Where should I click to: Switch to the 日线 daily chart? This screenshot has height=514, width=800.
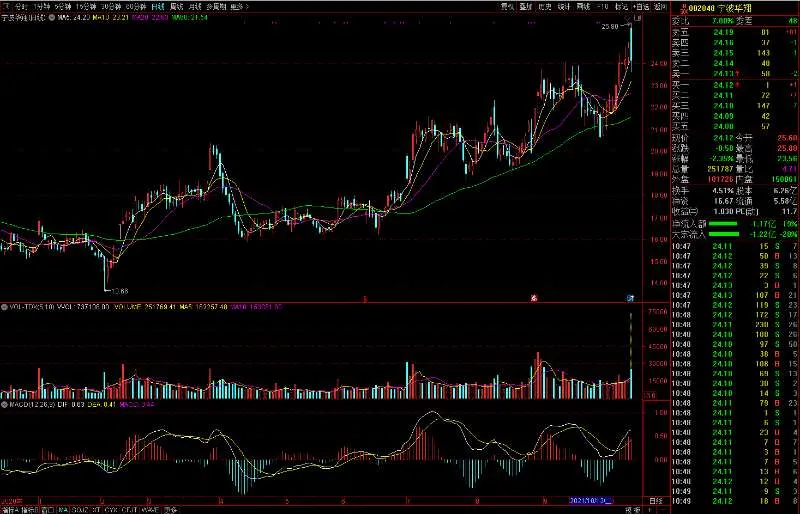coord(158,7)
